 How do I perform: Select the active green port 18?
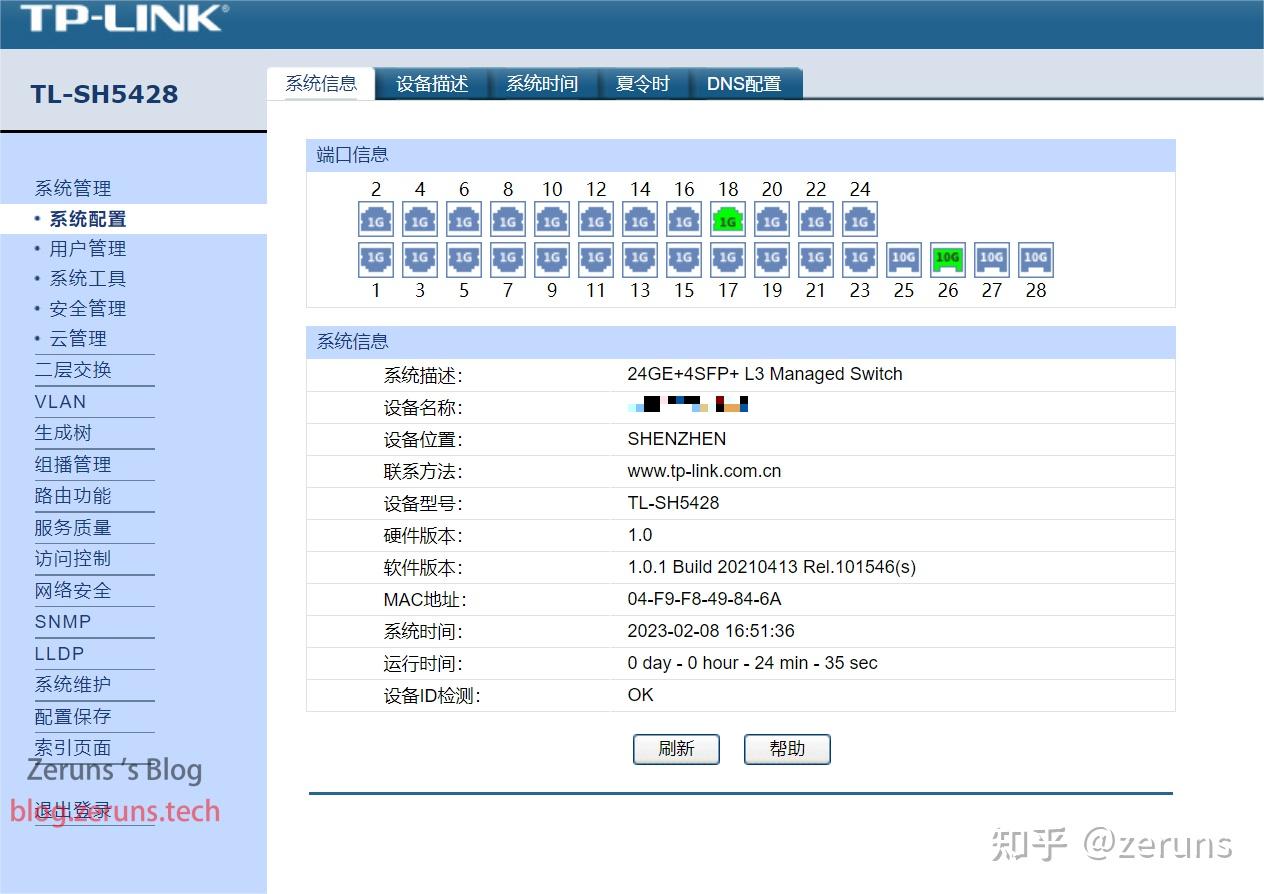[728, 219]
